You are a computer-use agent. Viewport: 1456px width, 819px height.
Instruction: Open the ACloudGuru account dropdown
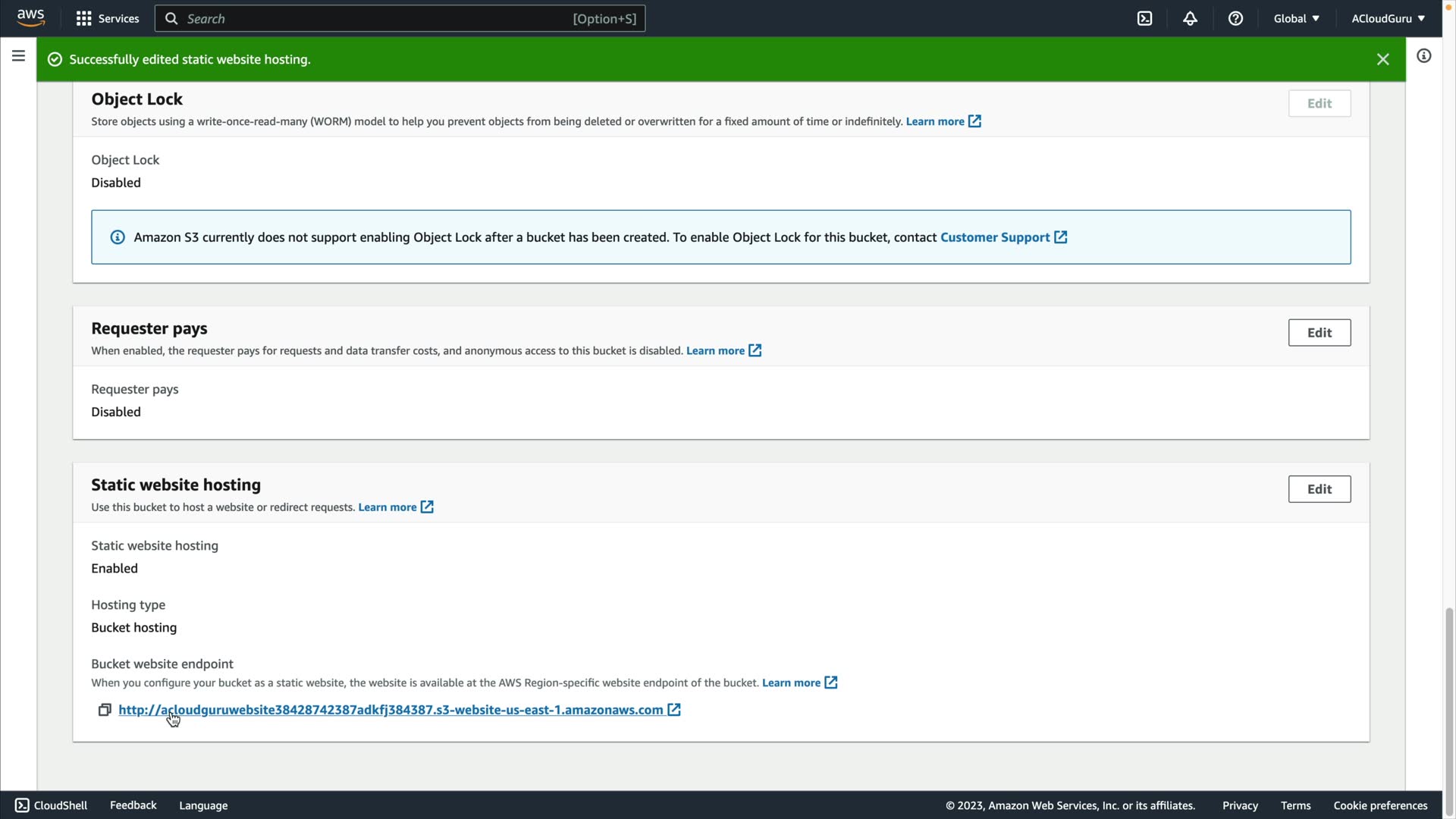coord(1387,19)
